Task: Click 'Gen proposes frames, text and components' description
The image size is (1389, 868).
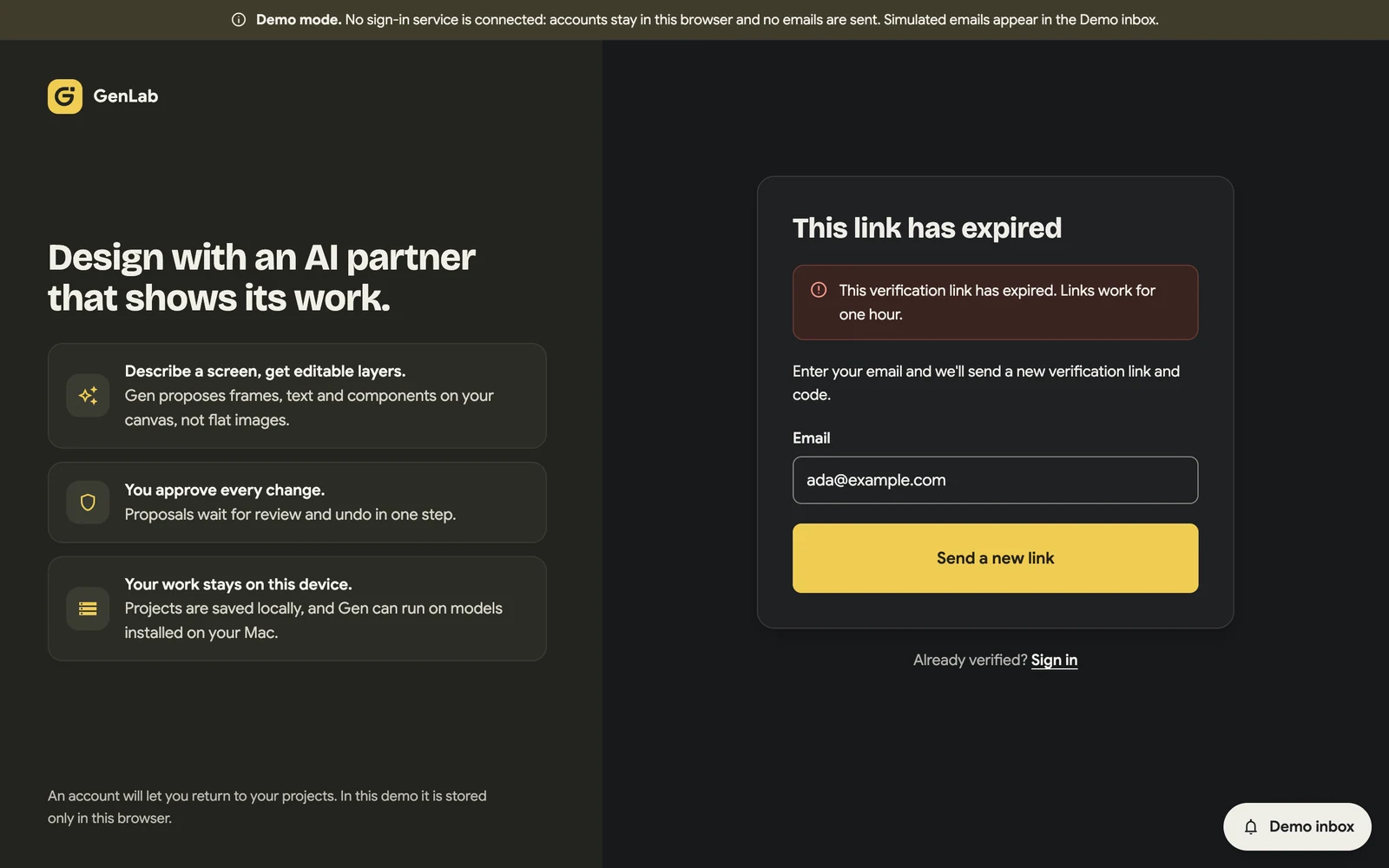Action: tap(309, 407)
